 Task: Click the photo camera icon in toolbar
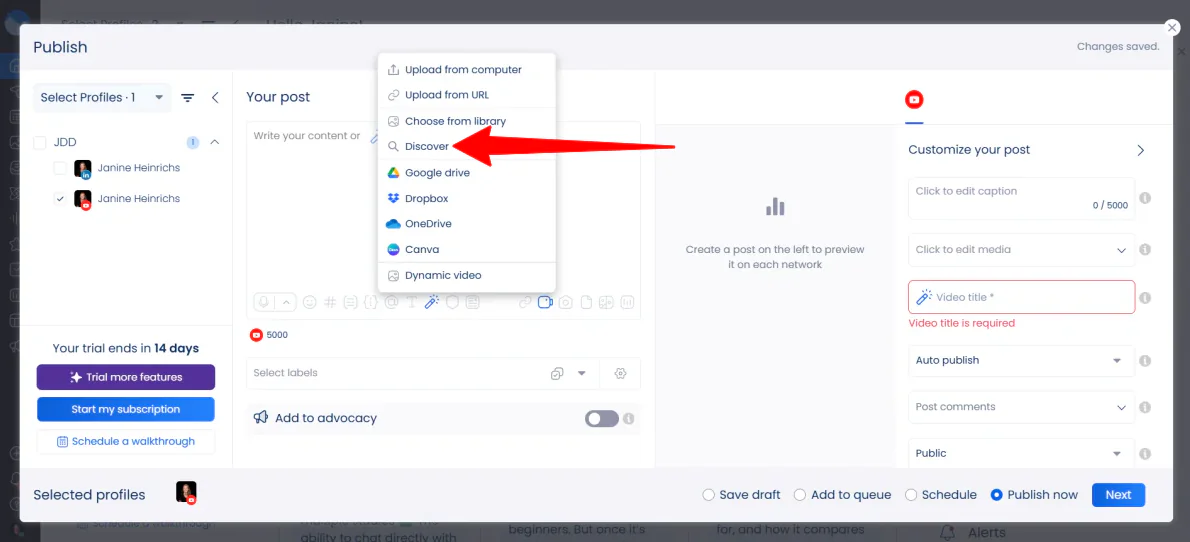point(565,302)
